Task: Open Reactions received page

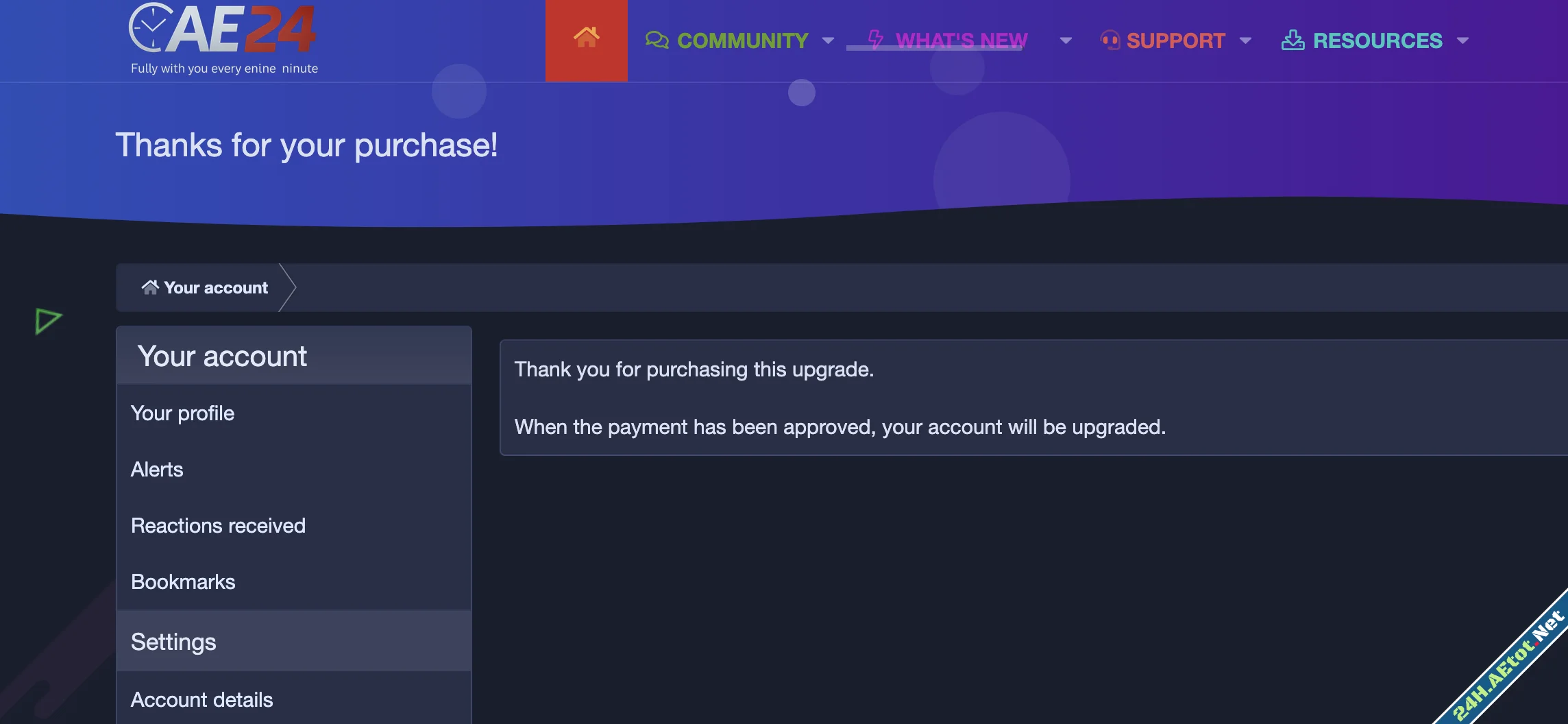Action: pos(218,526)
